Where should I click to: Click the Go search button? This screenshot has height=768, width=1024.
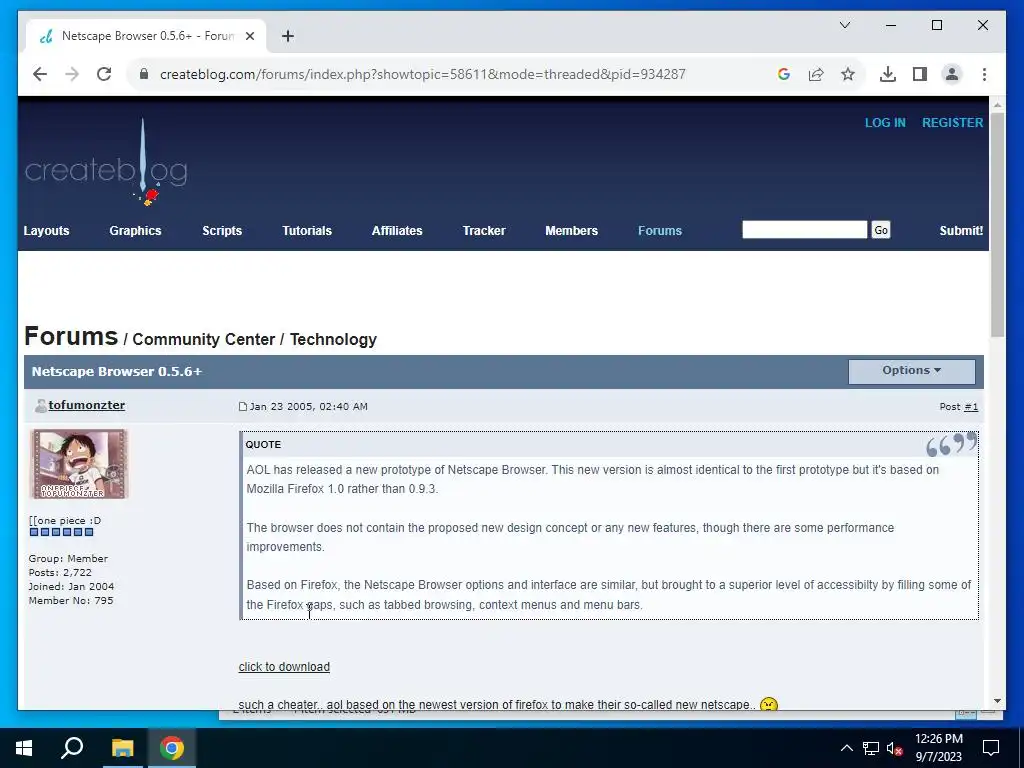point(881,230)
